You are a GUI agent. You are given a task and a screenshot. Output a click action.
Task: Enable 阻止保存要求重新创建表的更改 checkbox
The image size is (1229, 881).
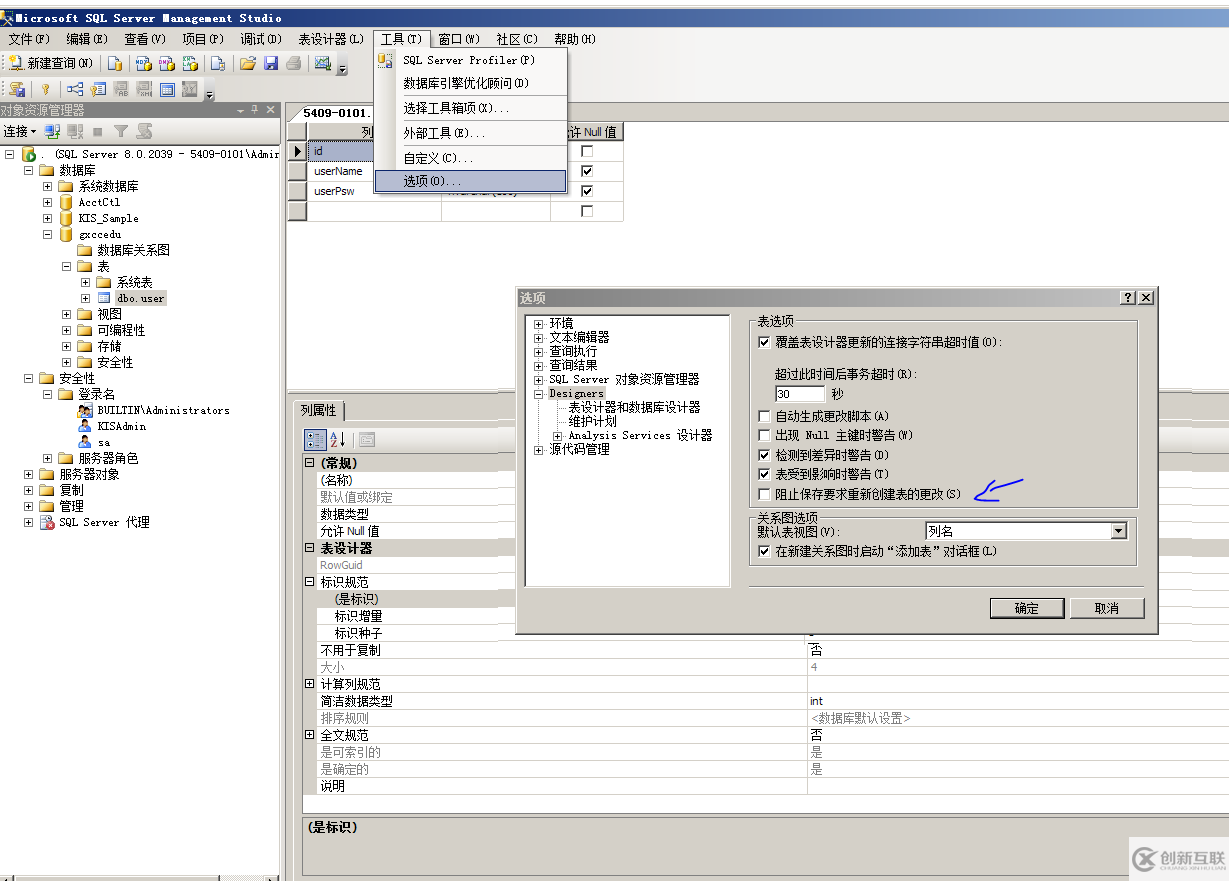click(765, 494)
